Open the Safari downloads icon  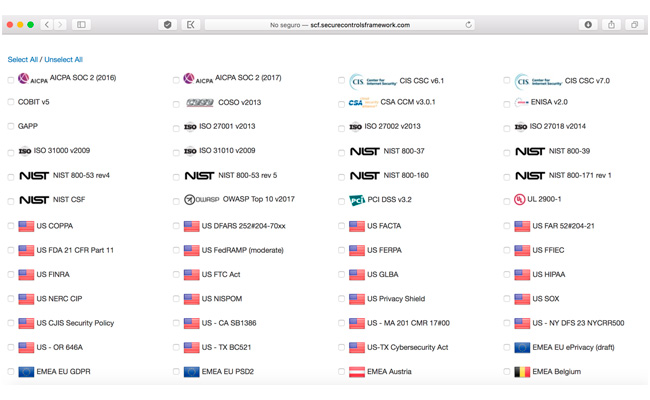(588, 25)
